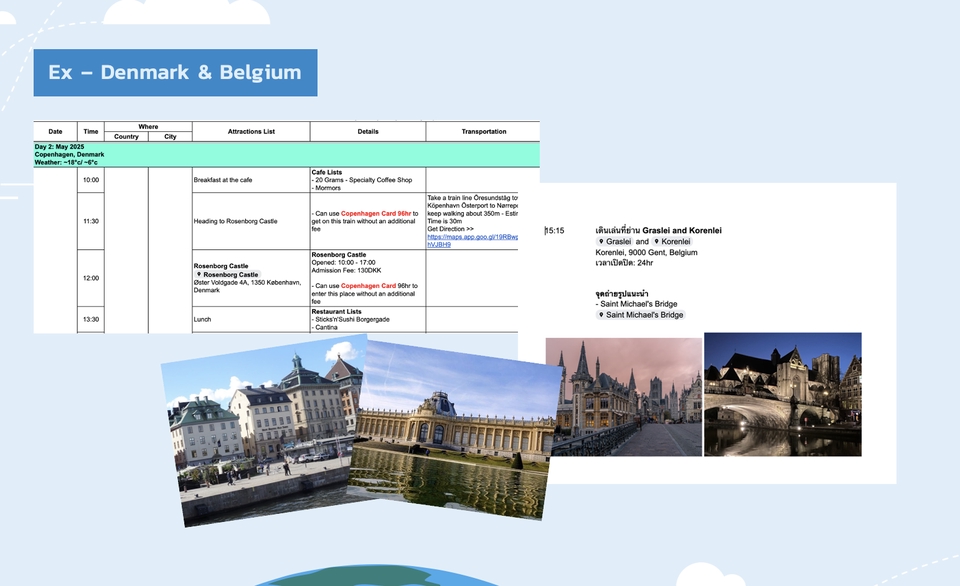This screenshot has height=586, width=960.
Task: Open the Ghent dusk street photo
Action: point(624,397)
